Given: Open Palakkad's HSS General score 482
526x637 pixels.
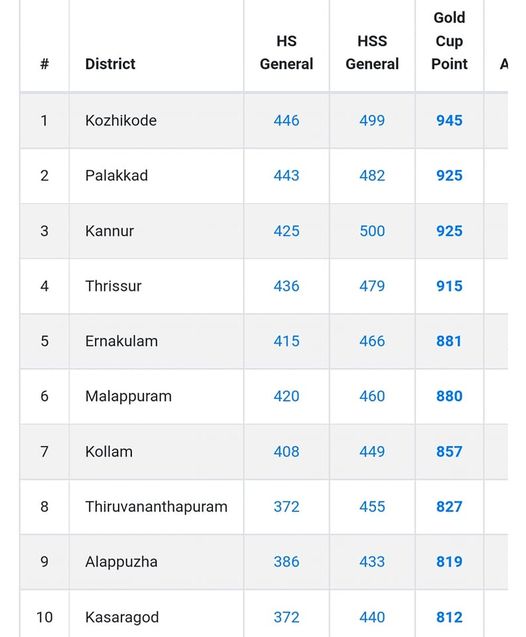Looking at the screenshot, I should pos(372,176).
